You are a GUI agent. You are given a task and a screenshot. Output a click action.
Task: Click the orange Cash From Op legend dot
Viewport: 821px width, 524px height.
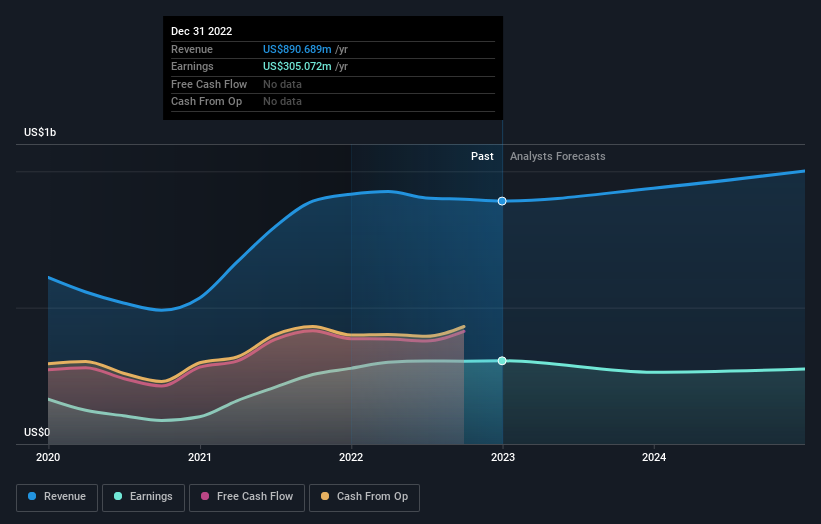pyautogui.click(x=325, y=496)
